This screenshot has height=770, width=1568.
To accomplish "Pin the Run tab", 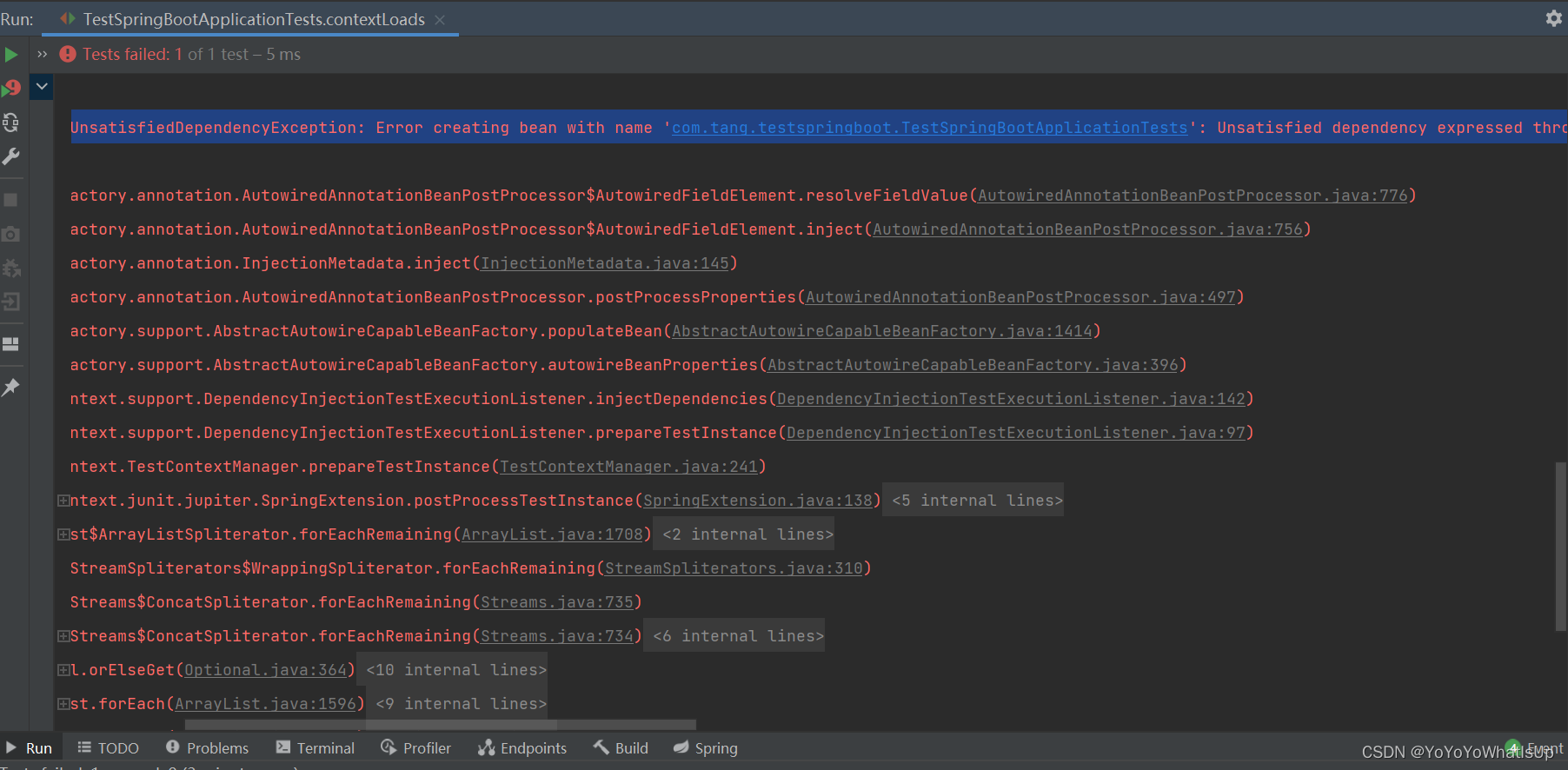I will click(10, 388).
